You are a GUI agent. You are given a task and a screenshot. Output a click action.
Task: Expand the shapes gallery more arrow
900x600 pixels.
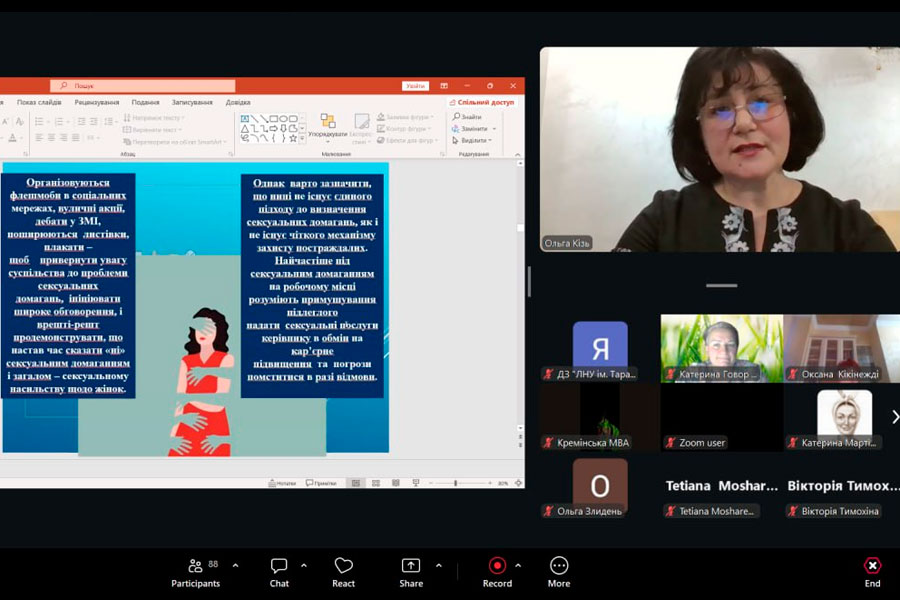pos(302,138)
